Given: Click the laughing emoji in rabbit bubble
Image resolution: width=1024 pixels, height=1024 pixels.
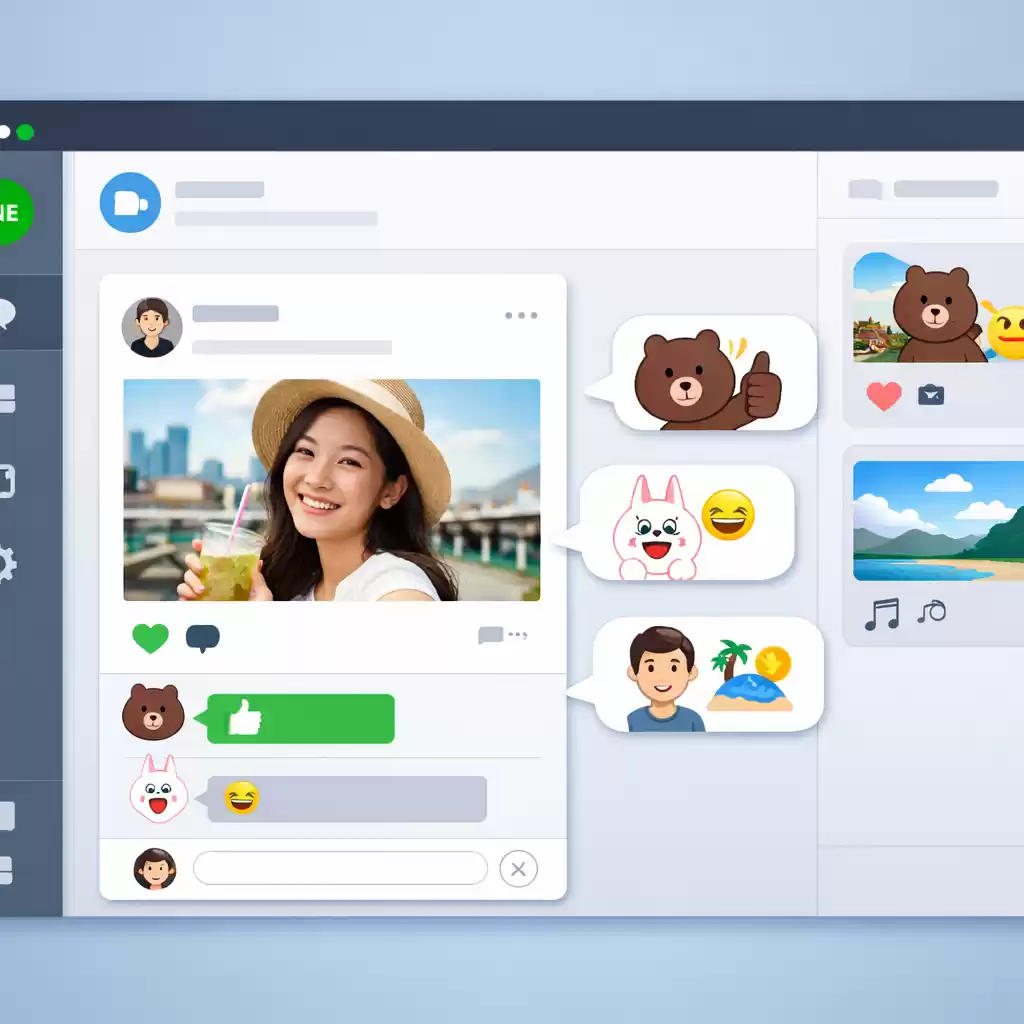Looking at the screenshot, I should [728, 515].
